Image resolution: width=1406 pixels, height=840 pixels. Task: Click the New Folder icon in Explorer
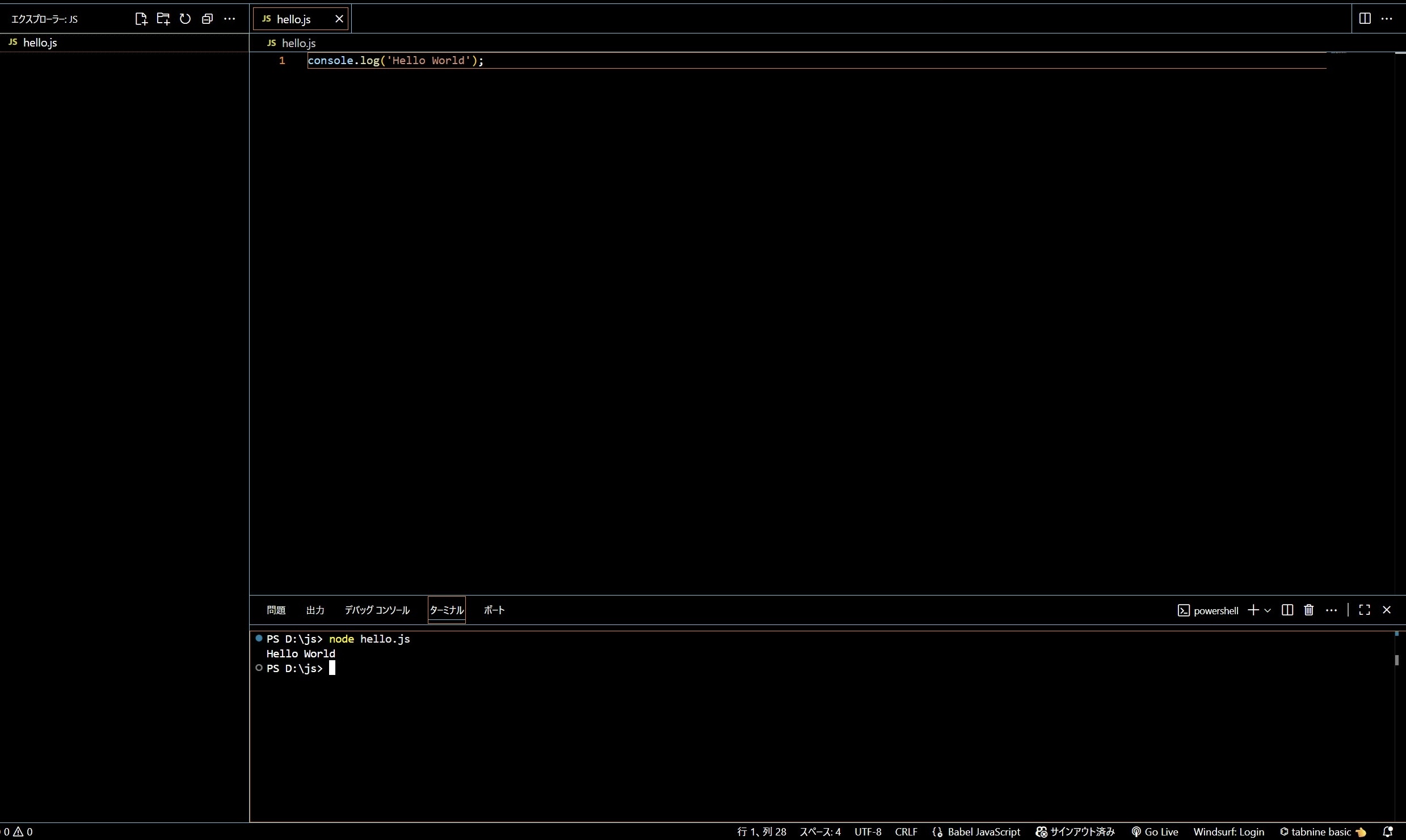(x=163, y=19)
